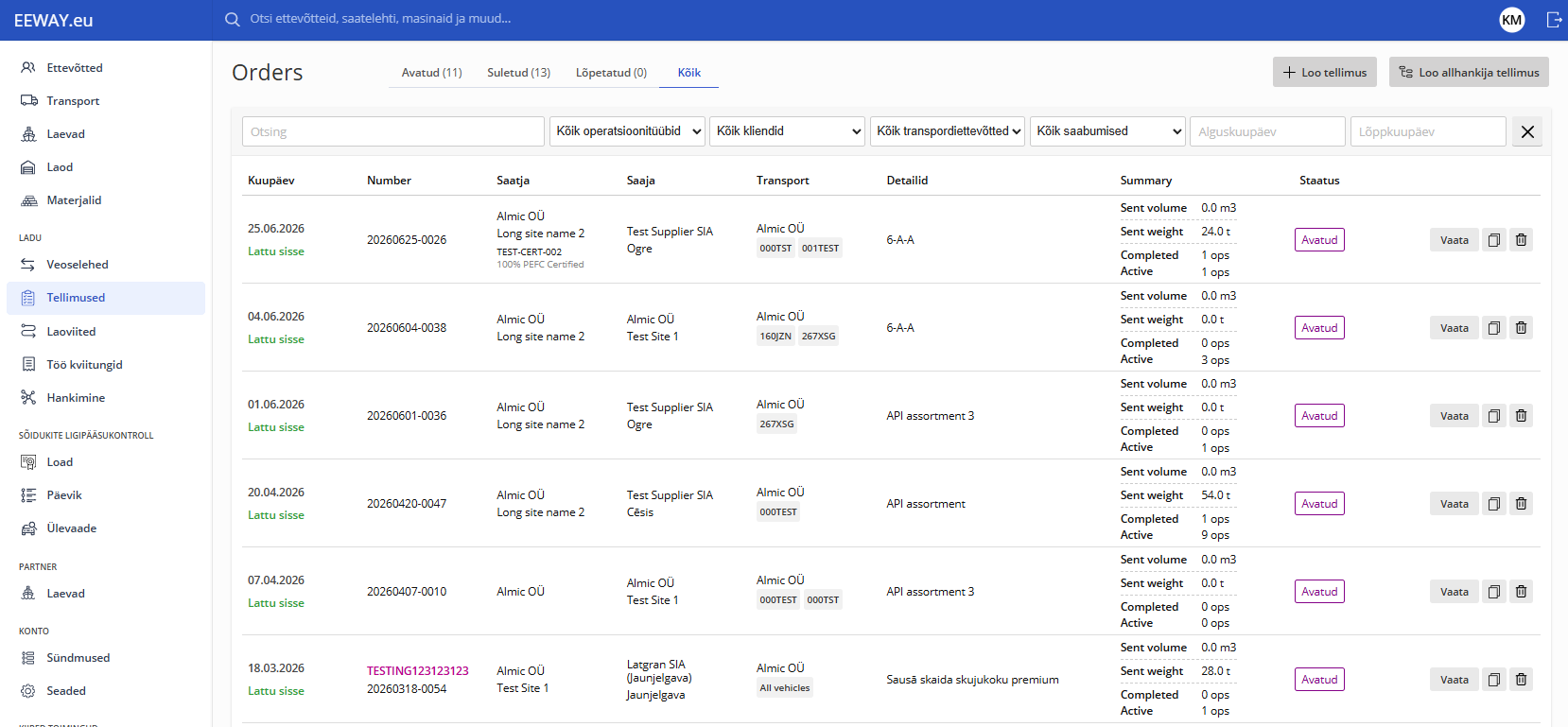This screenshot has height=727, width=1568.
Task: Click the 001TEST vehicle tag
Action: tap(821, 249)
